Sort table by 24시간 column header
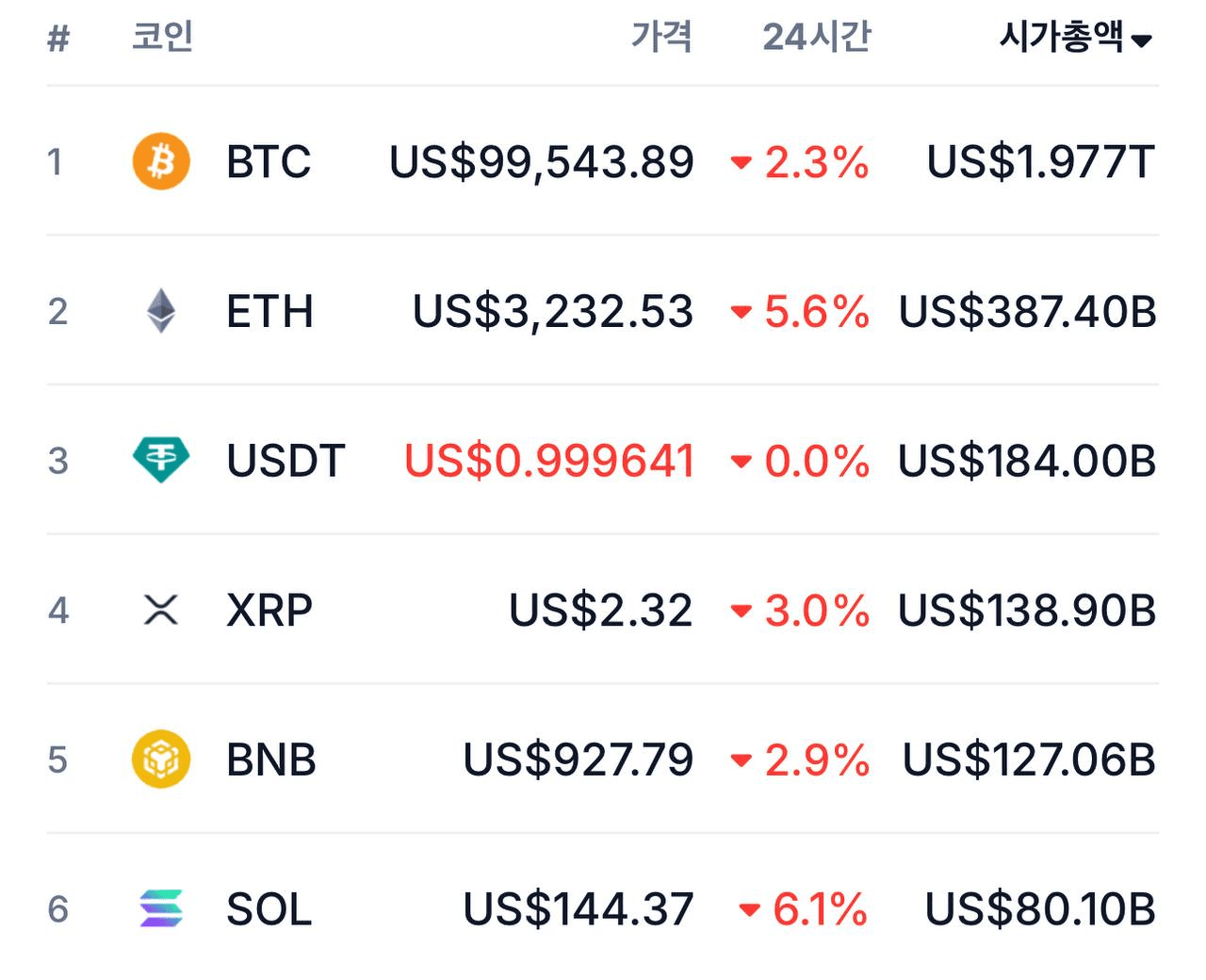The image size is (1206, 980). [x=816, y=38]
